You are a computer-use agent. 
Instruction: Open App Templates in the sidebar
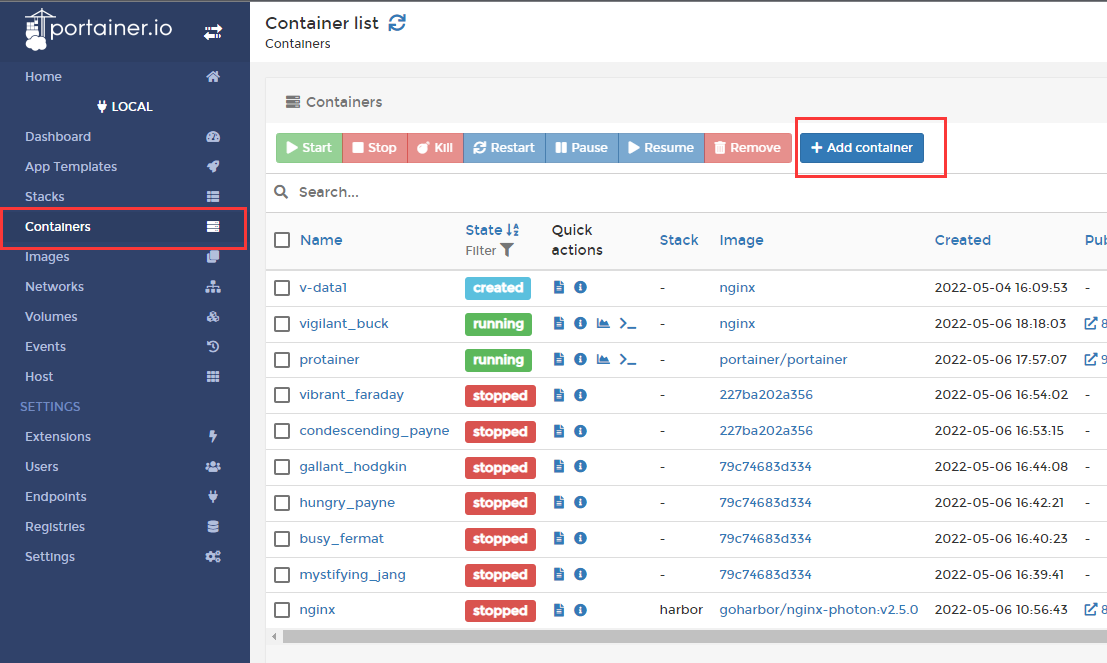click(x=124, y=167)
